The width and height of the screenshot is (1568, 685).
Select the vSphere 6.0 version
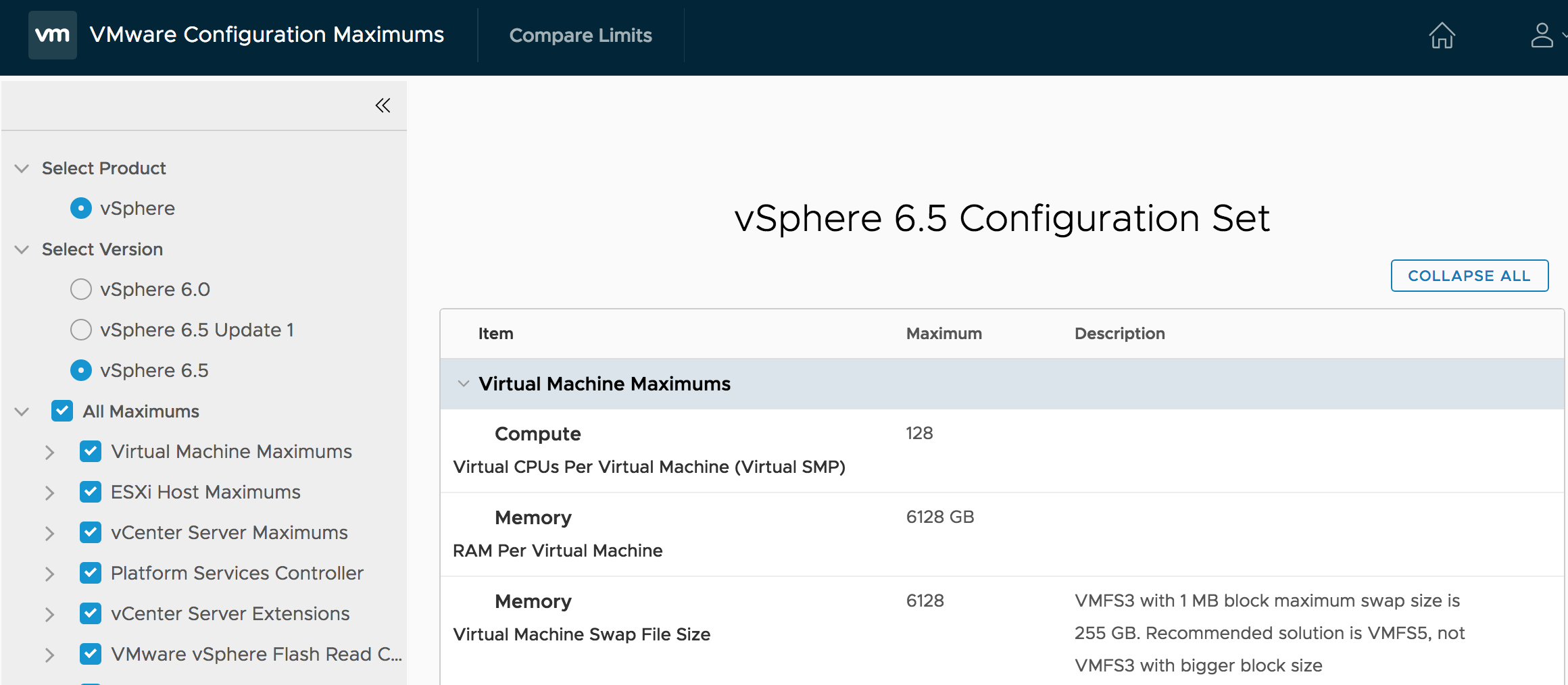(81, 289)
